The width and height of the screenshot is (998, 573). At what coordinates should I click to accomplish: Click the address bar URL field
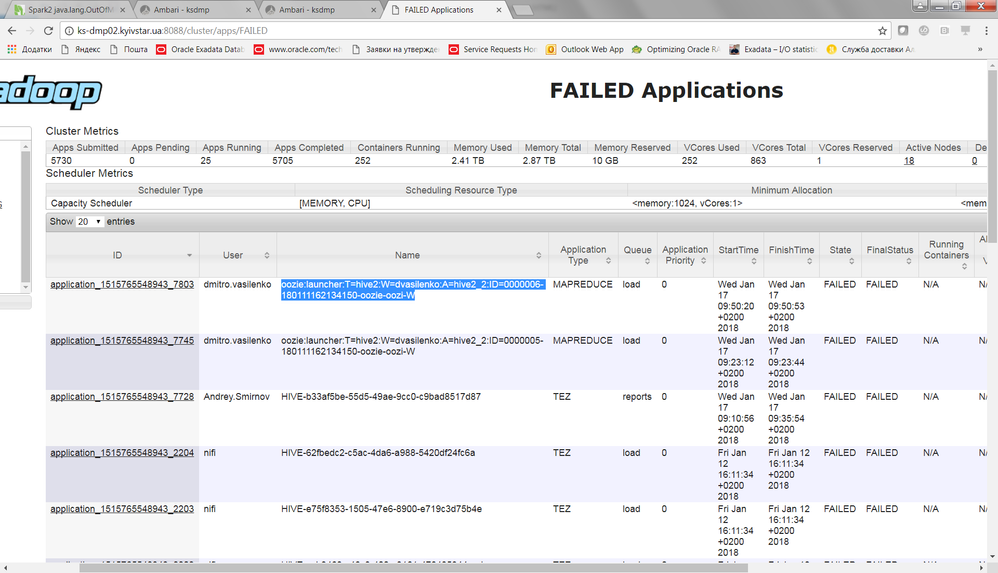[x=471, y=31]
